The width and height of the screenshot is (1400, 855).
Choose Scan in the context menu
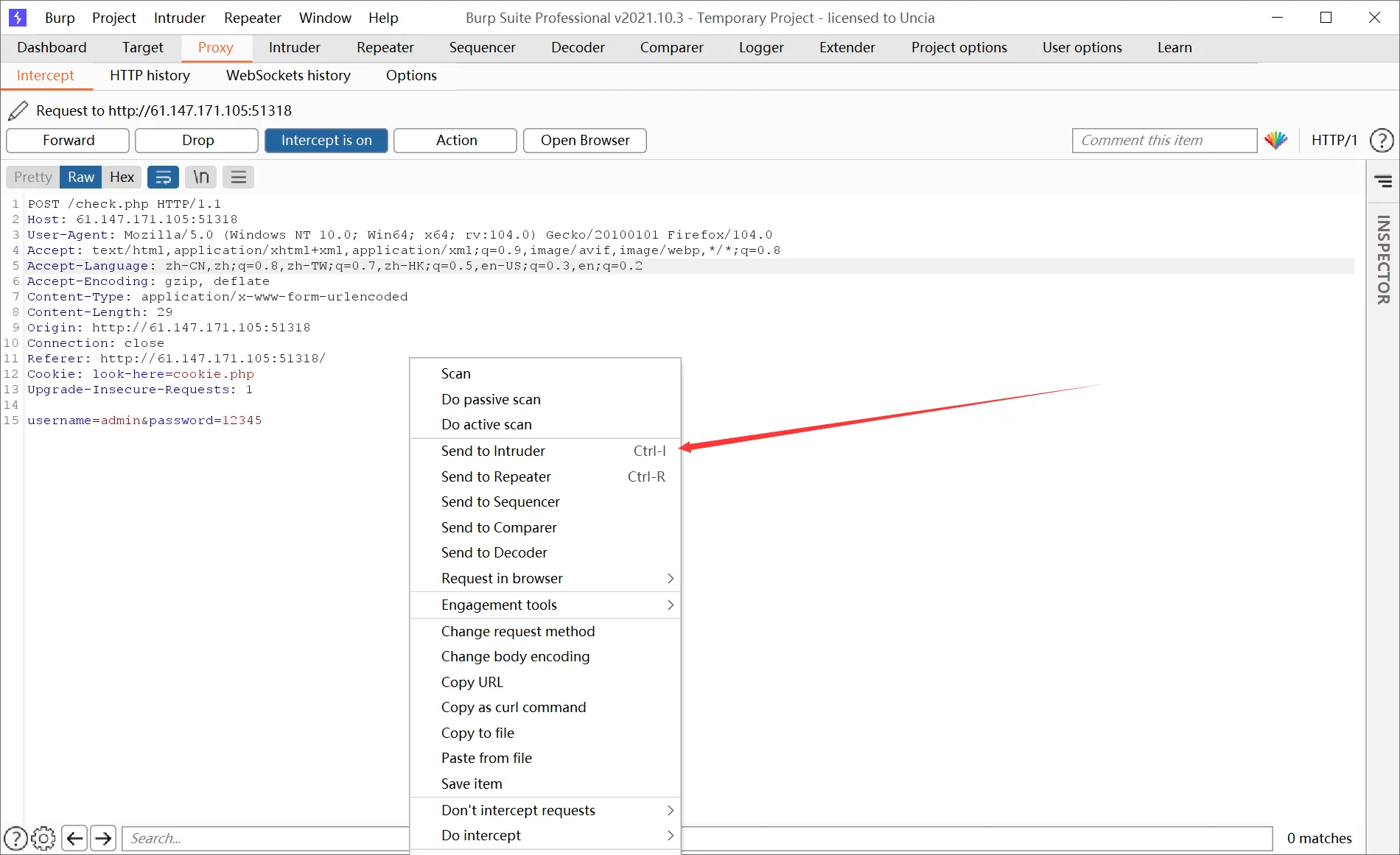click(x=545, y=373)
